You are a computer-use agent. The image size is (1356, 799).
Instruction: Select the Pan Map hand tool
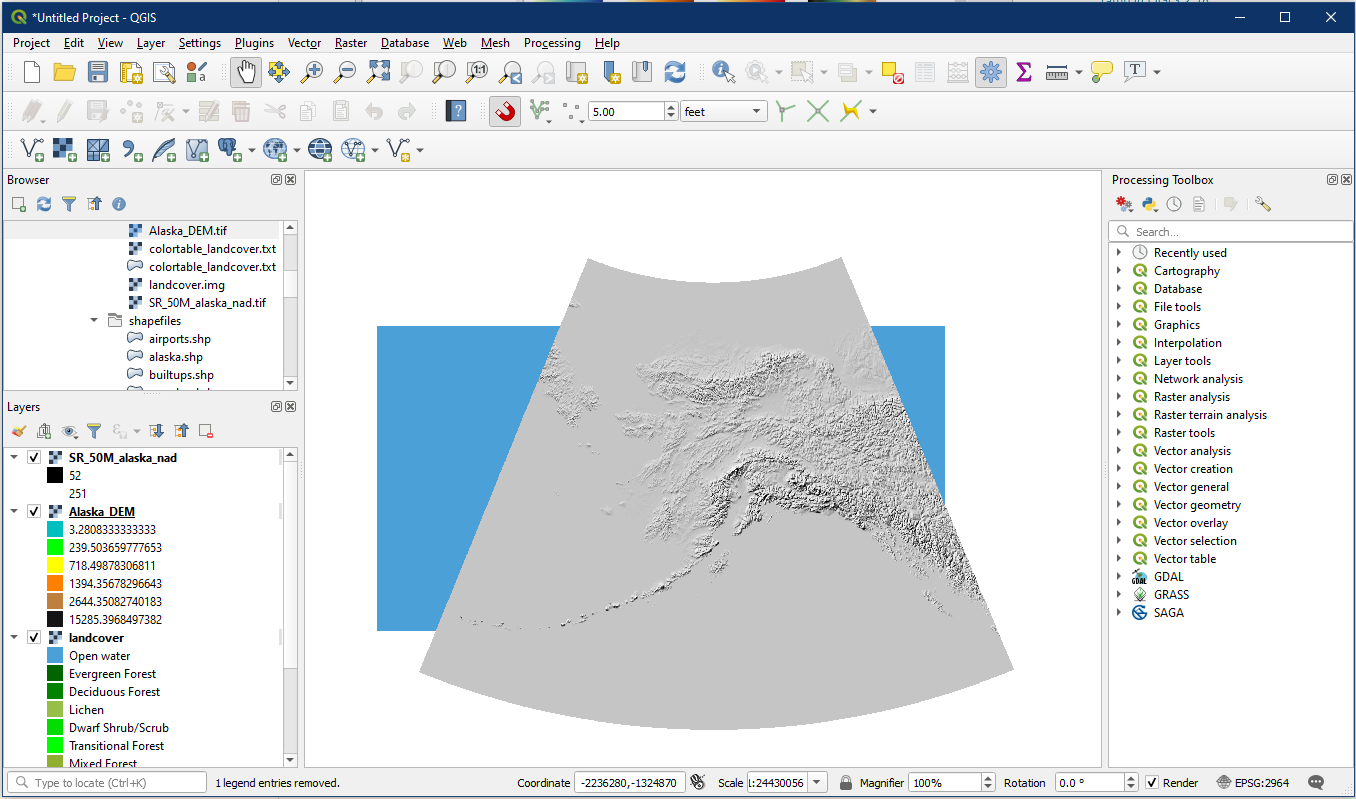(246, 72)
